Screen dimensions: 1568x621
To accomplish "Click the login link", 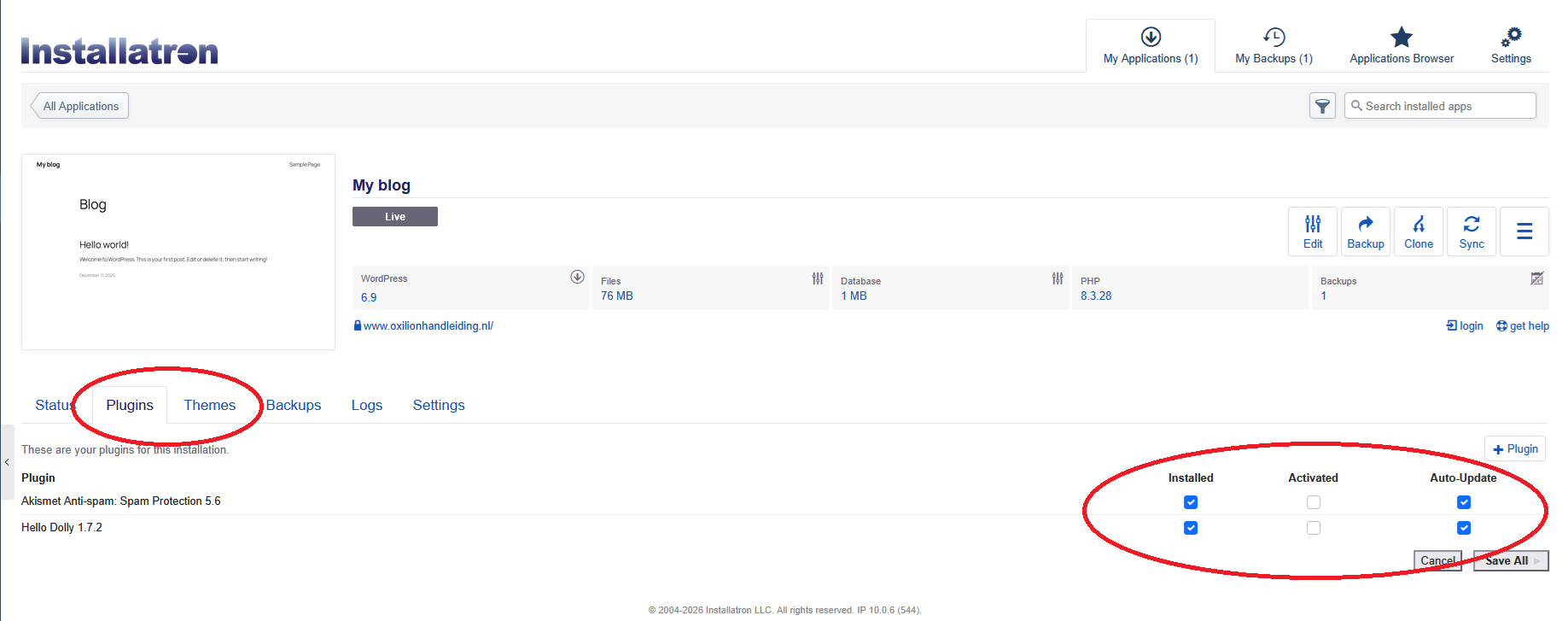I will (x=1465, y=325).
